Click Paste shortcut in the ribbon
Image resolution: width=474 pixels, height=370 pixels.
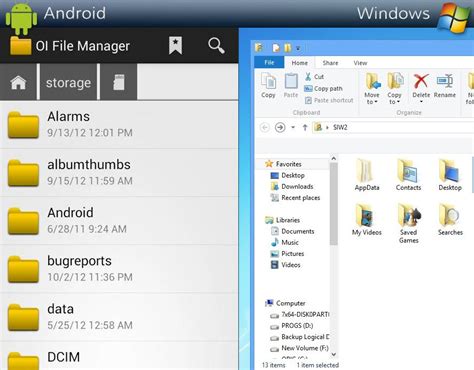[x=329, y=100]
